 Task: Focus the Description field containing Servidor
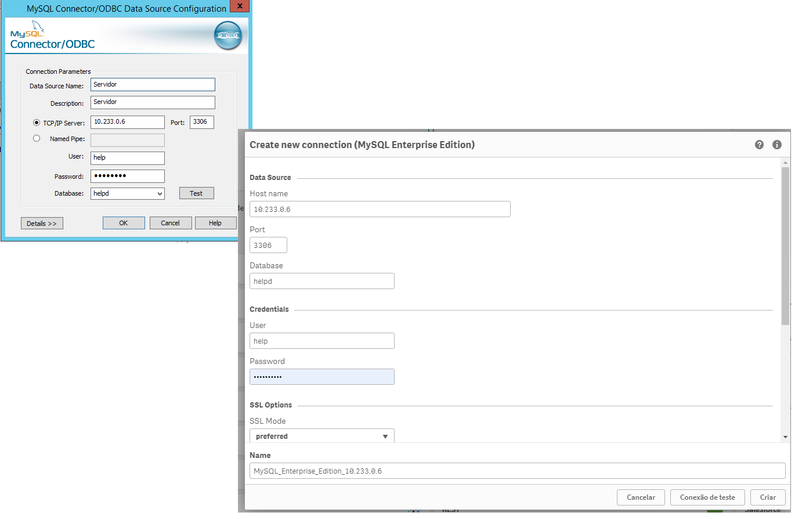tap(153, 102)
